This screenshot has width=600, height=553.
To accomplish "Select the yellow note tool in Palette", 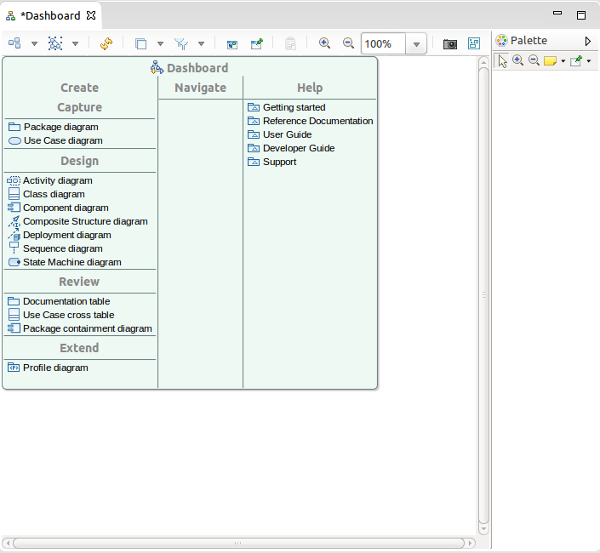I will [549, 61].
